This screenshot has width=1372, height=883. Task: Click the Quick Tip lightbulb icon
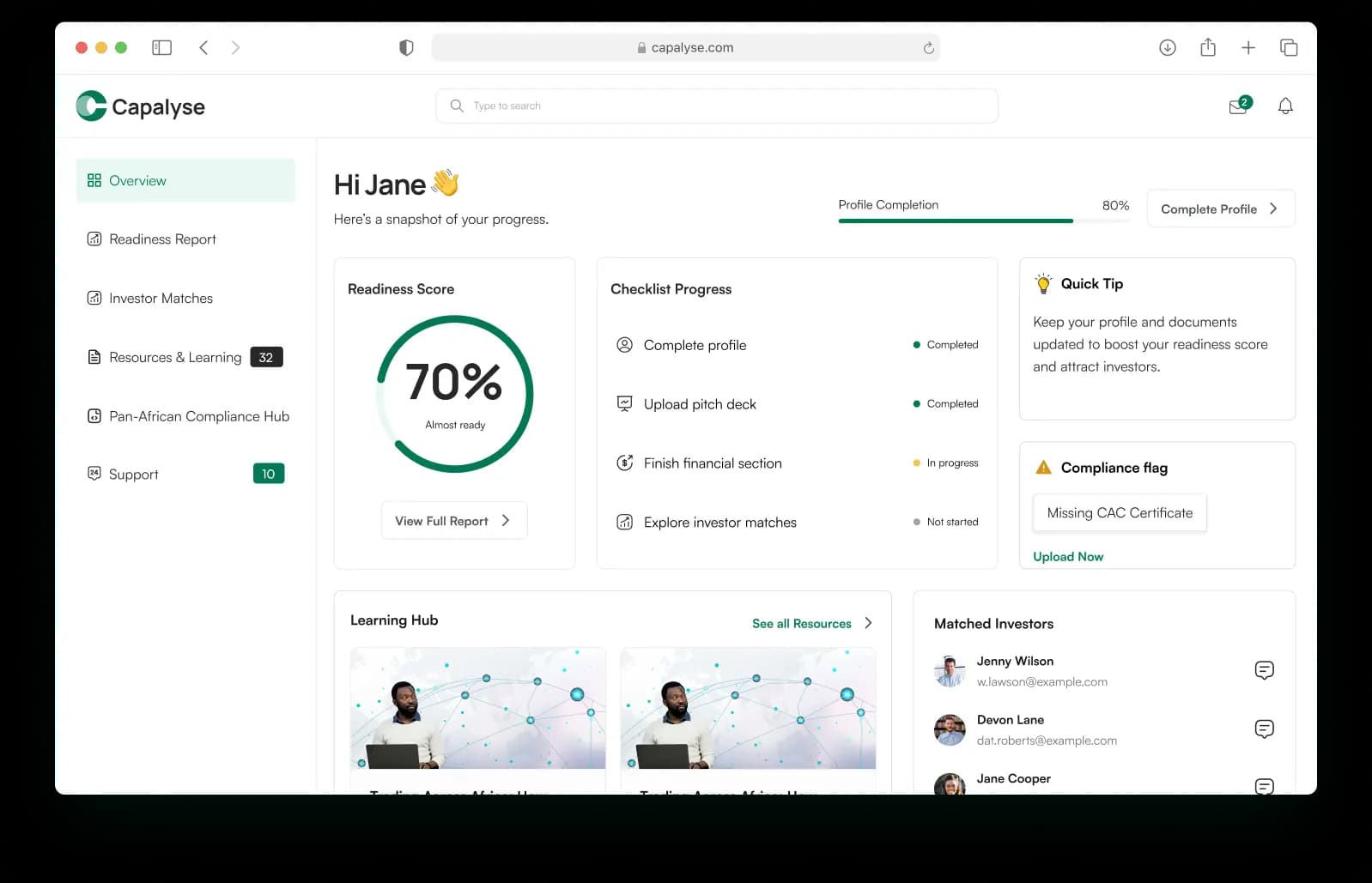point(1043,284)
